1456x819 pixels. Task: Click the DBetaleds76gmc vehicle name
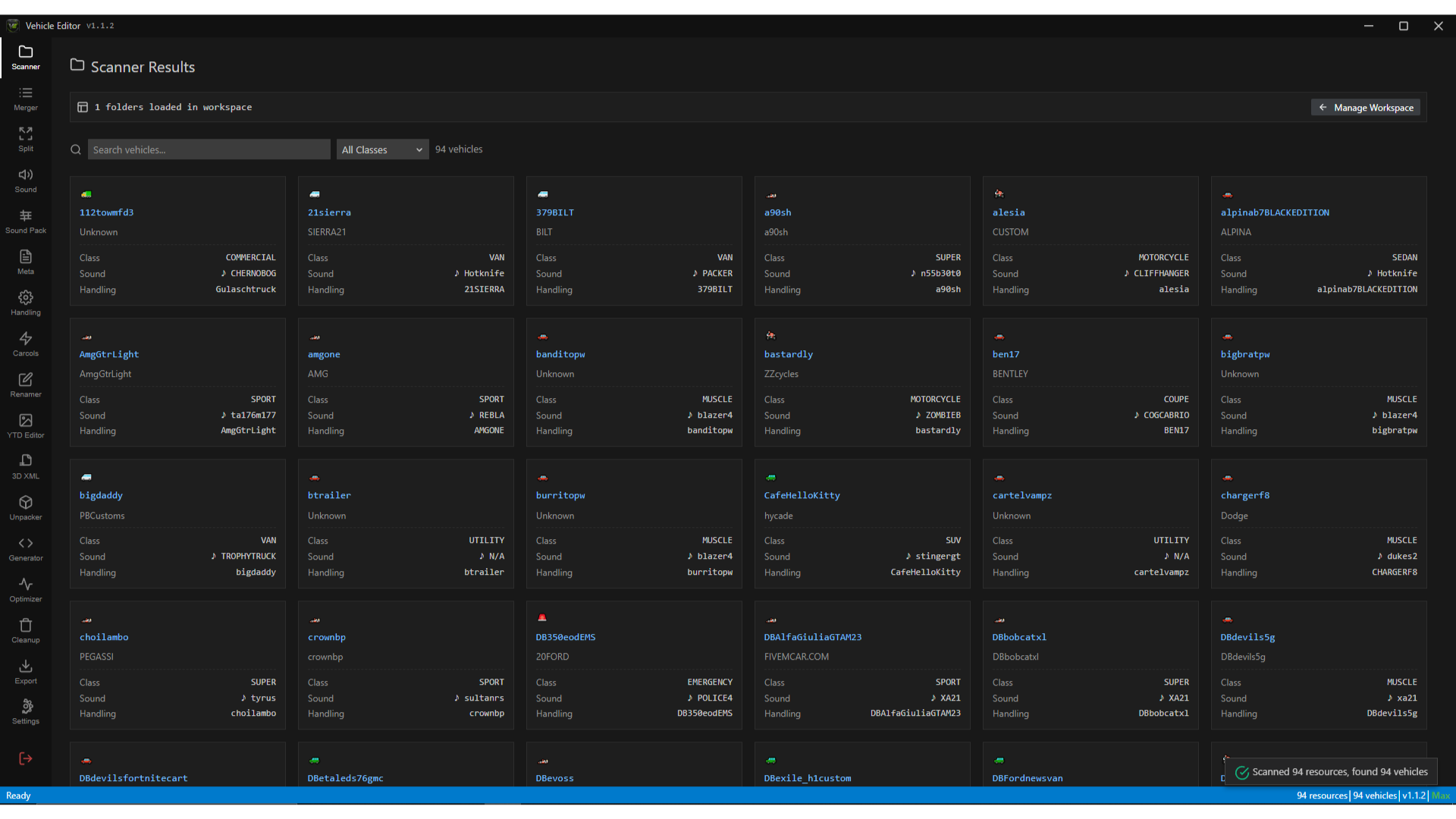pos(346,778)
